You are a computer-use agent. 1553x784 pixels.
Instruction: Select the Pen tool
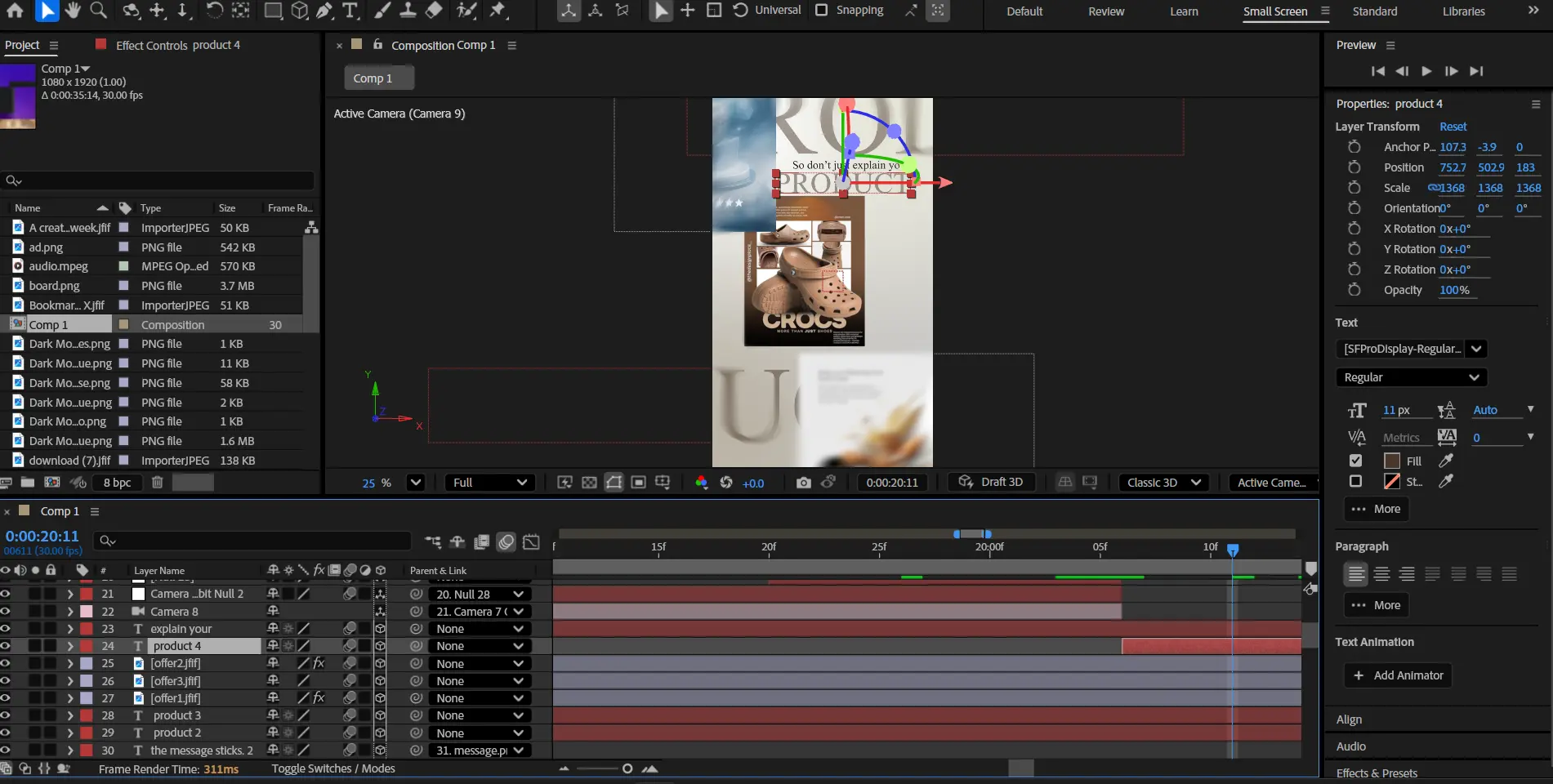pos(324,10)
